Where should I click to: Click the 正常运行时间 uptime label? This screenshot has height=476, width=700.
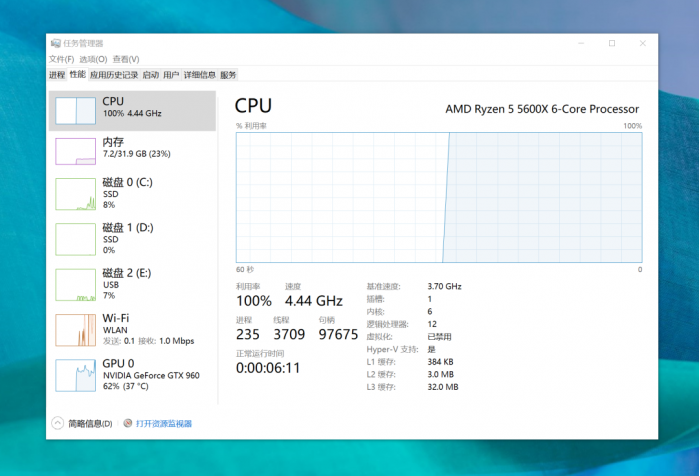point(260,354)
